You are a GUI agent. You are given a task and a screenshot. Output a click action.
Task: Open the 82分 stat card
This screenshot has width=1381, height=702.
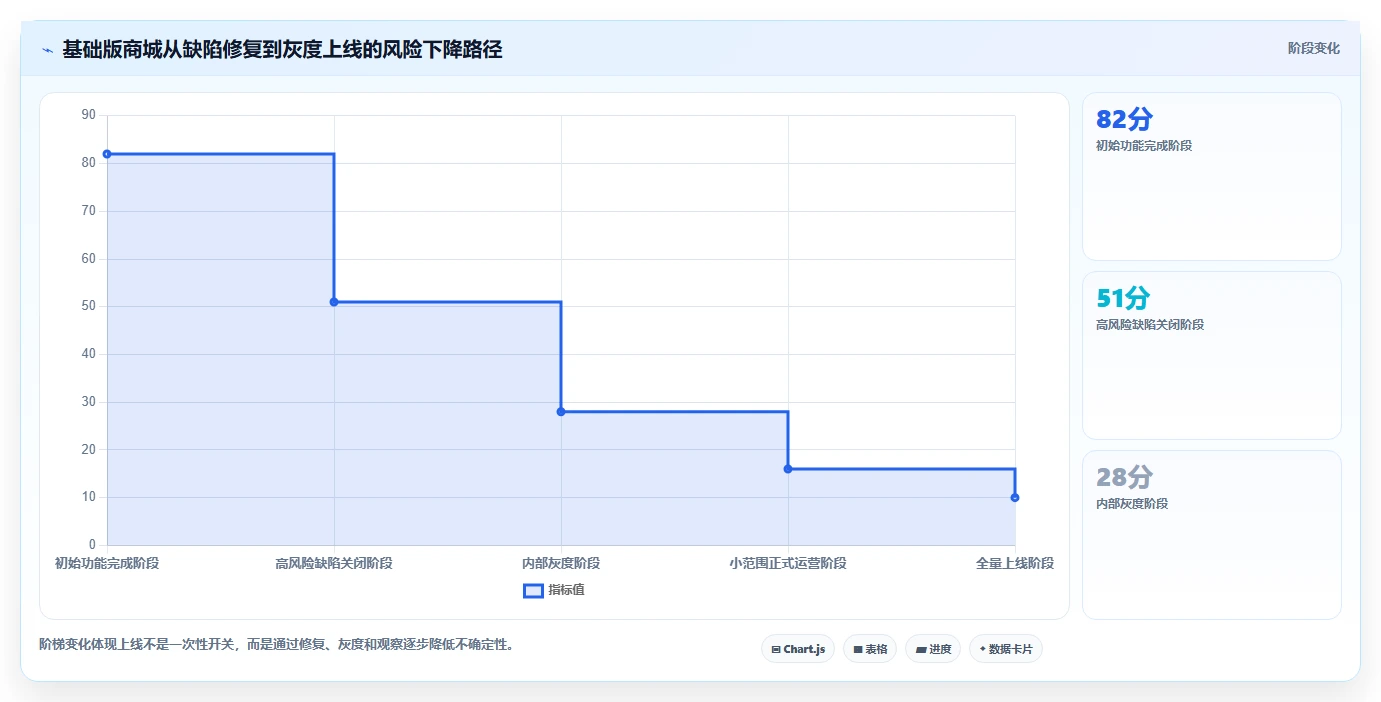pos(1212,177)
